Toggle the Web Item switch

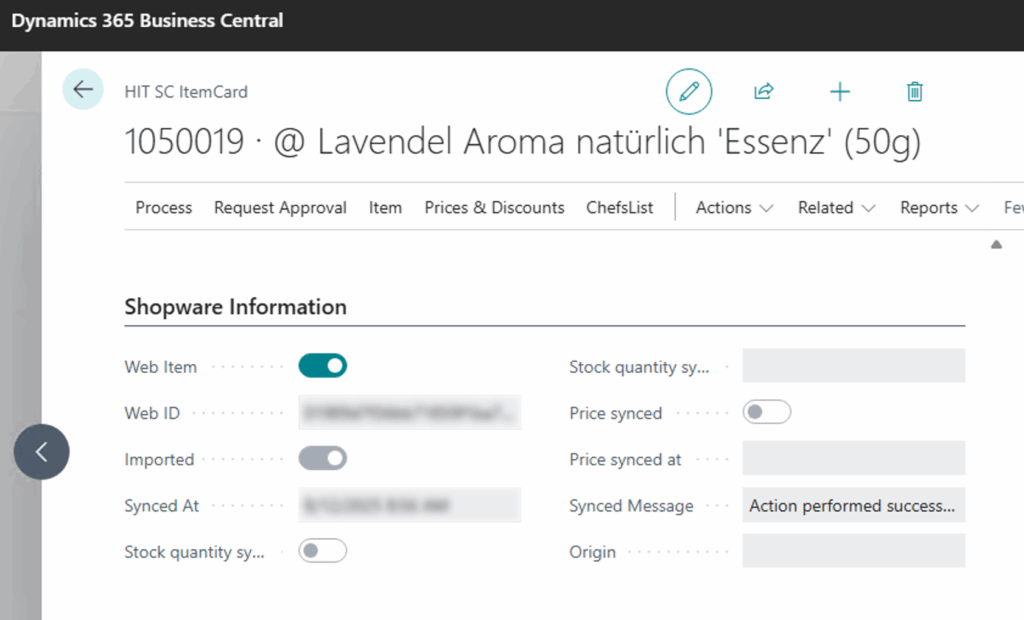pyautogui.click(x=323, y=366)
